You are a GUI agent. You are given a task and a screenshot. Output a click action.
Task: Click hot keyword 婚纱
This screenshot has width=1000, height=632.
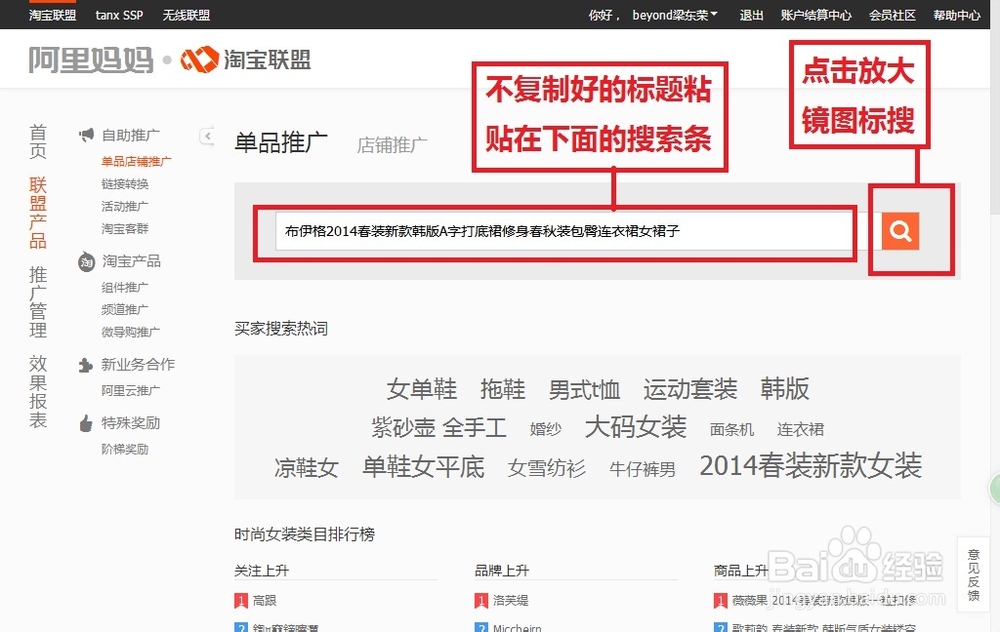pyautogui.click(x=545, y=429)
